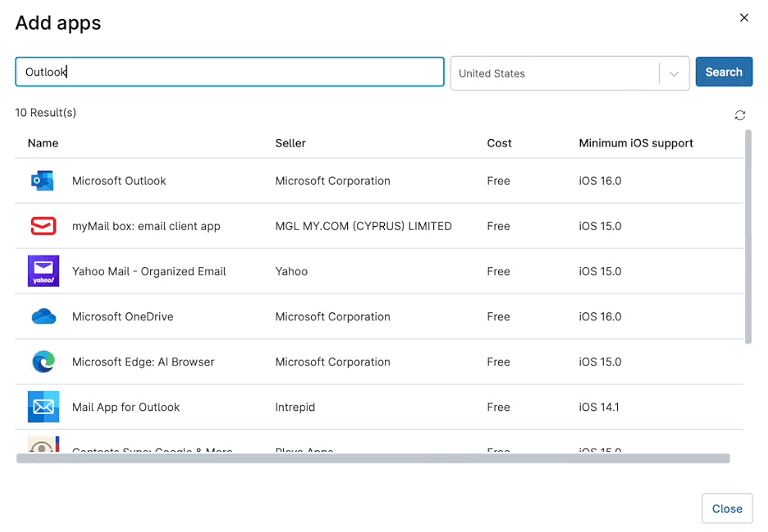The image size is (768, 532).
Task: Select the Microsoft Outlook app name
Action: [119, 181]
